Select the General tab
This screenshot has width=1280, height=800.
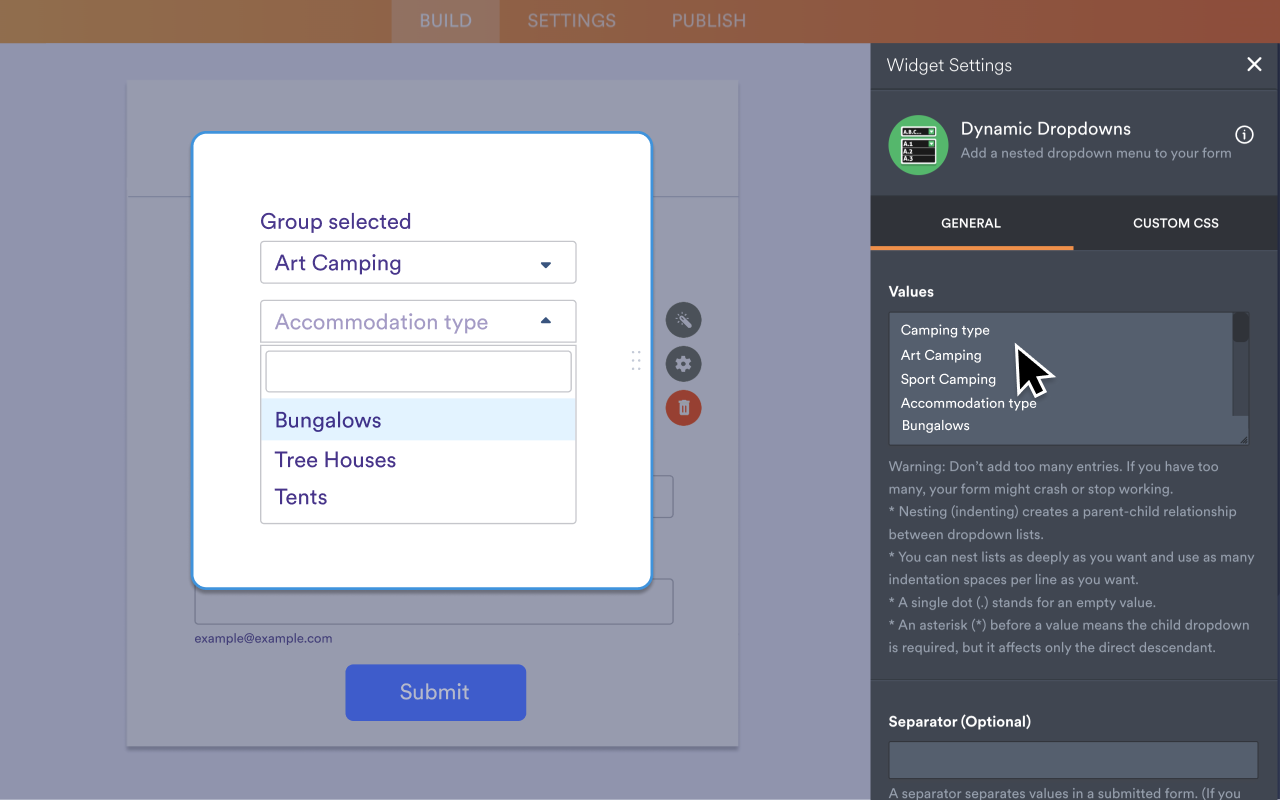pyautogui.click(x=970, y=223)
